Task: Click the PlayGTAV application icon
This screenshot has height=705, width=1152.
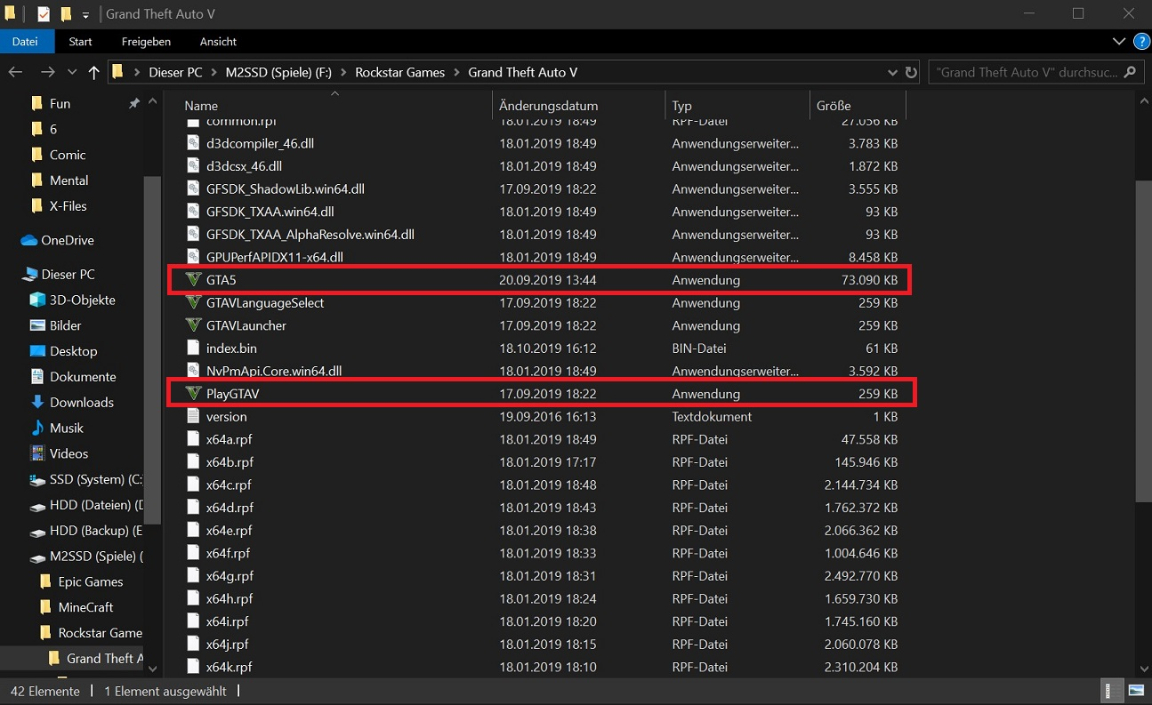Action: [x=194, y=394]
